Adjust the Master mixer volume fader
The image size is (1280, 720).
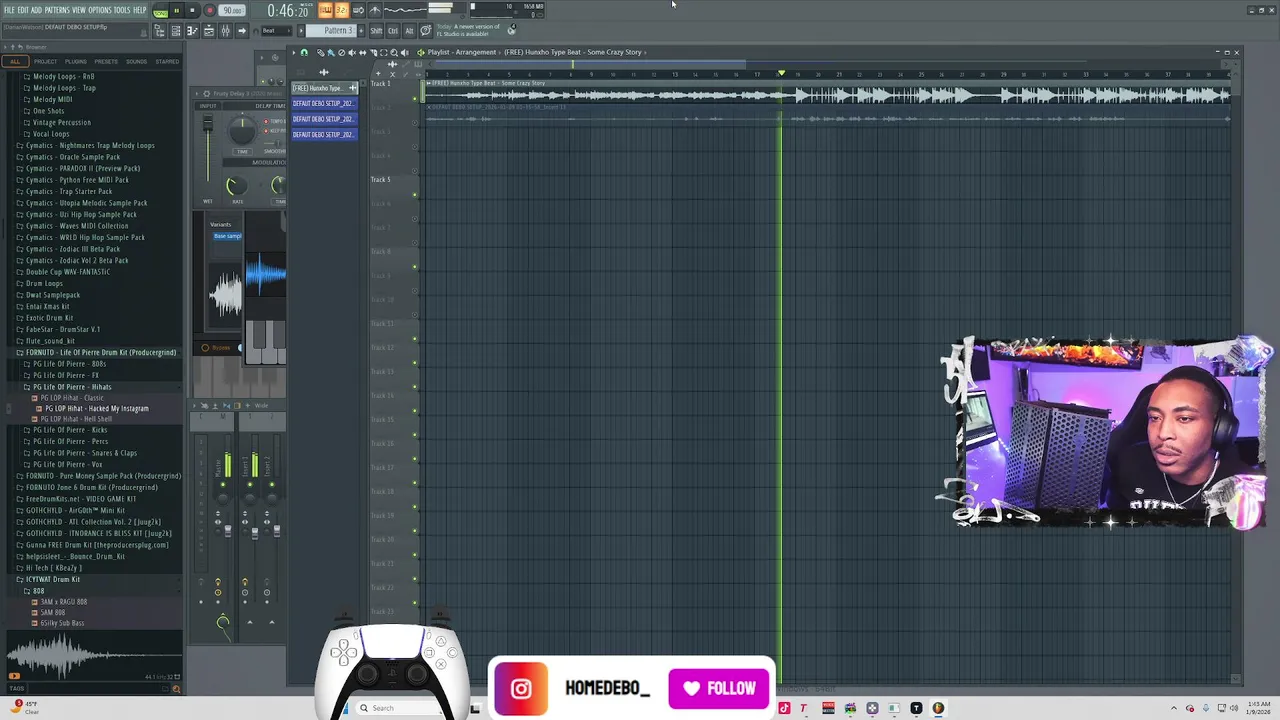tap(228, 531)
